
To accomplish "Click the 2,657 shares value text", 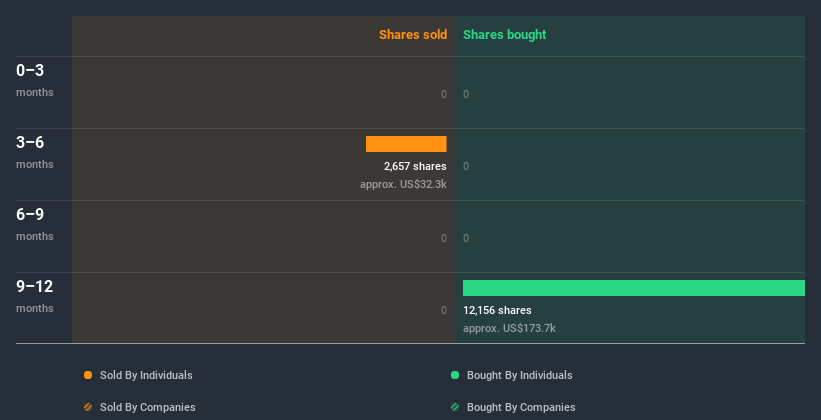I will tap(415, 166).
